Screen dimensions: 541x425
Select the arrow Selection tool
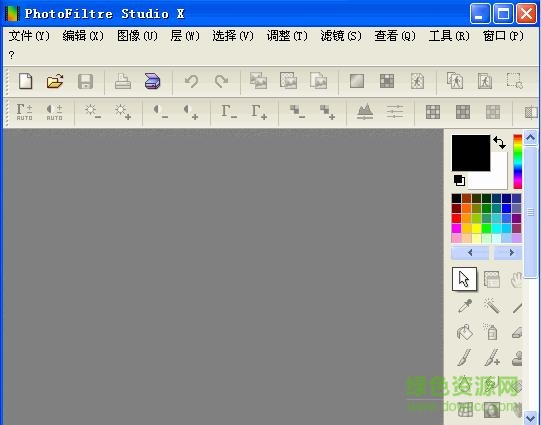tap(464, 279)
